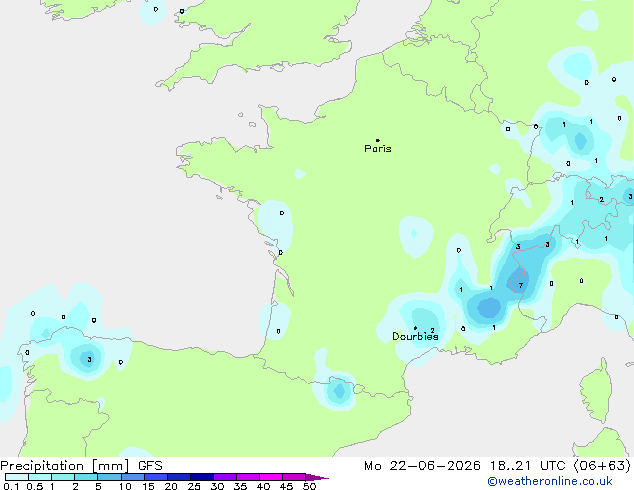Select the 30–35 purple legend swatch
Viewport: 634px width, 490px height.
225,477
